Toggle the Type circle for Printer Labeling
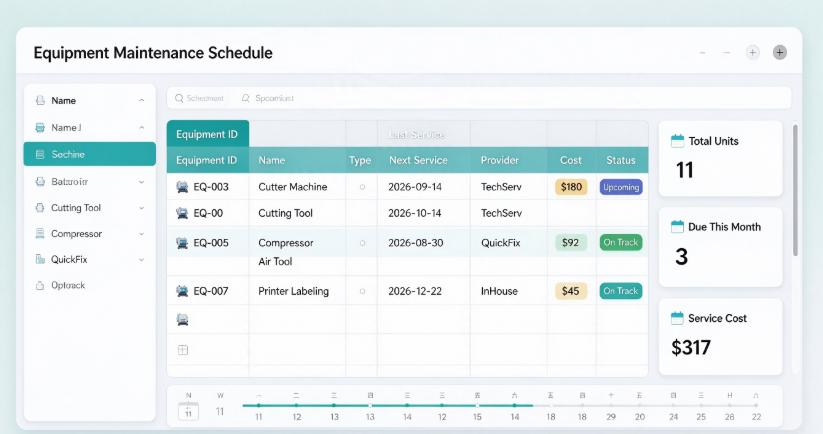 tap(362, 291)
